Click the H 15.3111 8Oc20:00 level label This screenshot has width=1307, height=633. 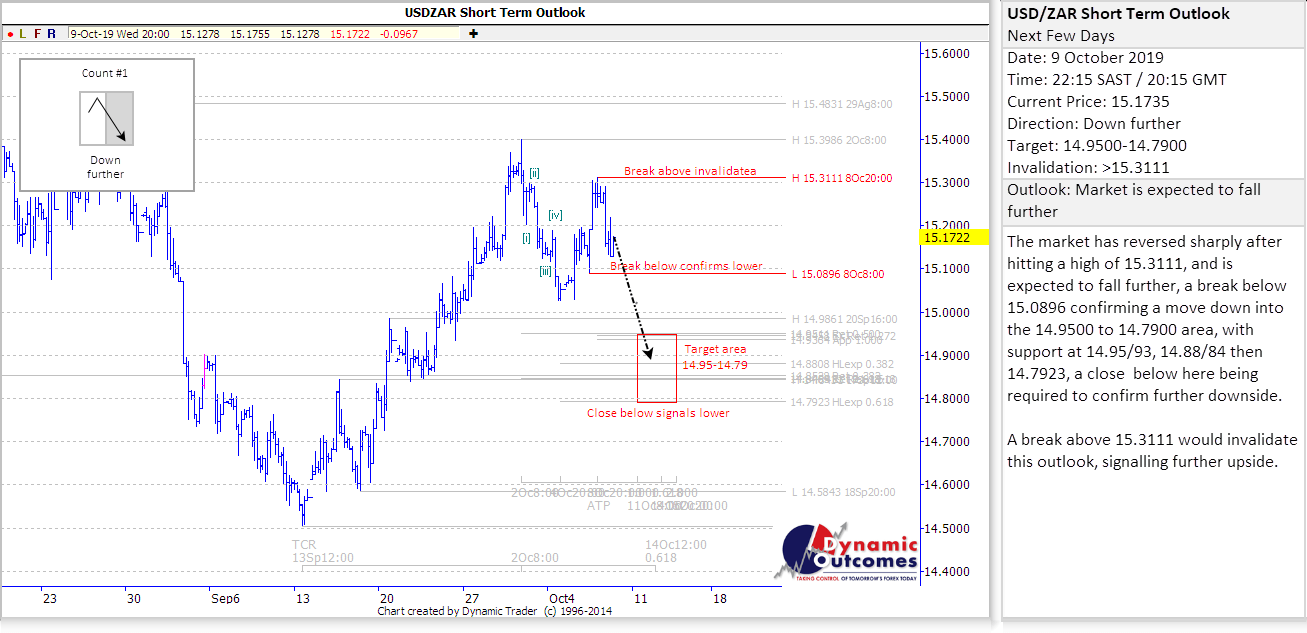pos(841,179)
